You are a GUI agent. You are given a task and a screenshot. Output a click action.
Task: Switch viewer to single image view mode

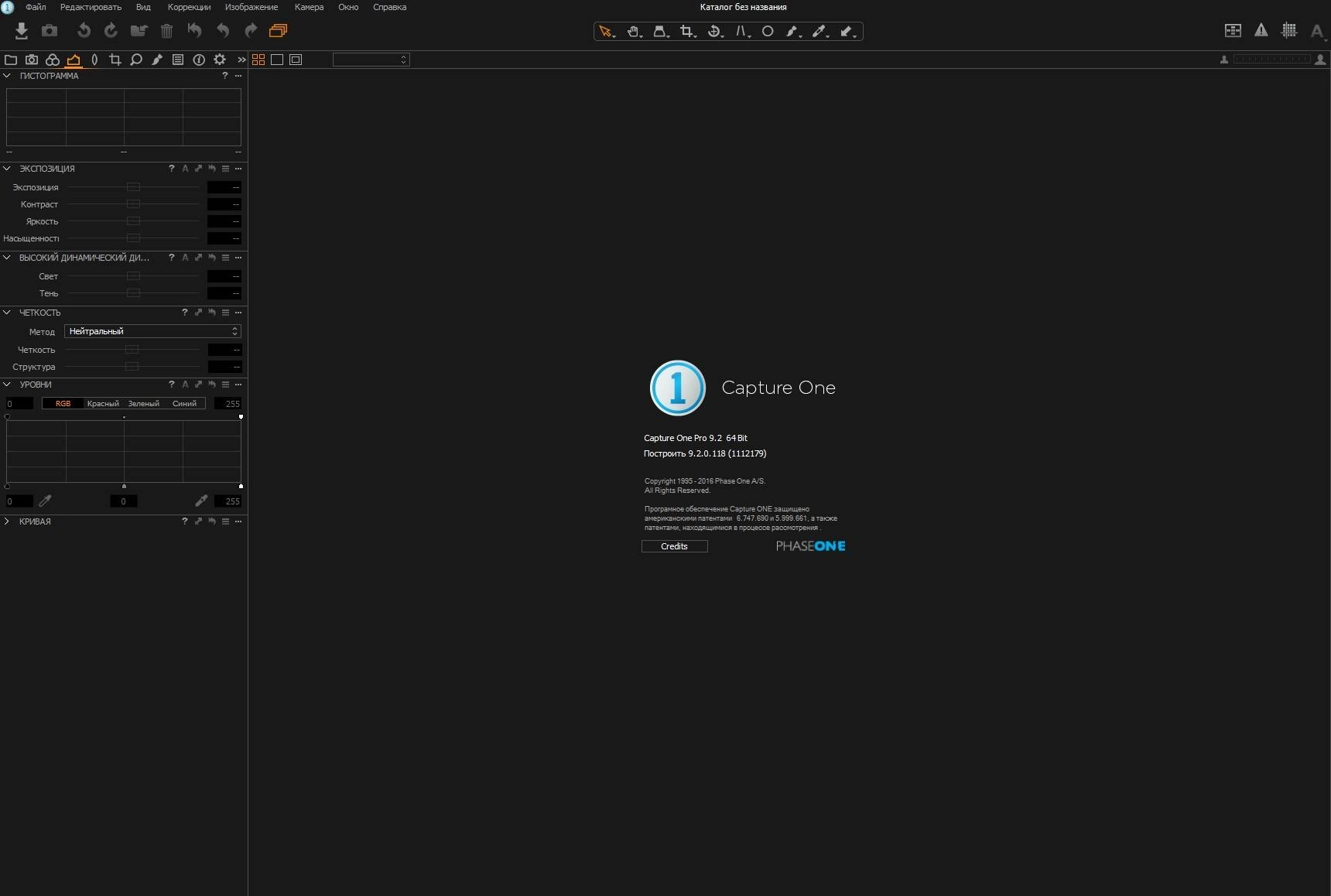[x=277, y=60]
